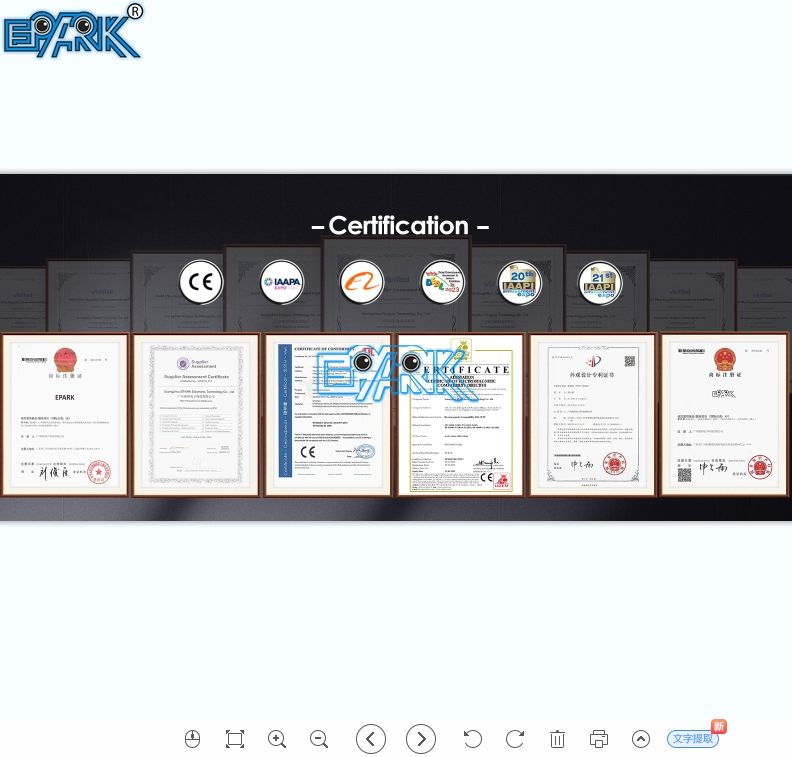This screenshot has height=757, width=792.
Task: Go to the previous image
Action: click(x=371, y=739)
